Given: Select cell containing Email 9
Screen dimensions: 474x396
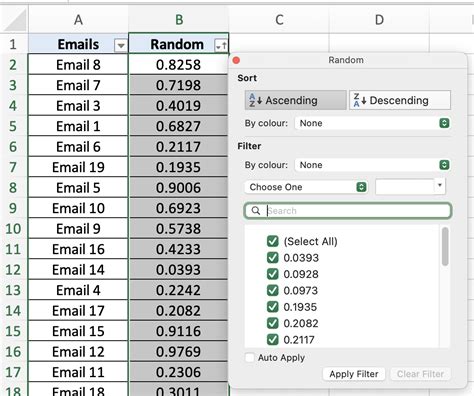Looking at the screenshot, I should point(78,229).
